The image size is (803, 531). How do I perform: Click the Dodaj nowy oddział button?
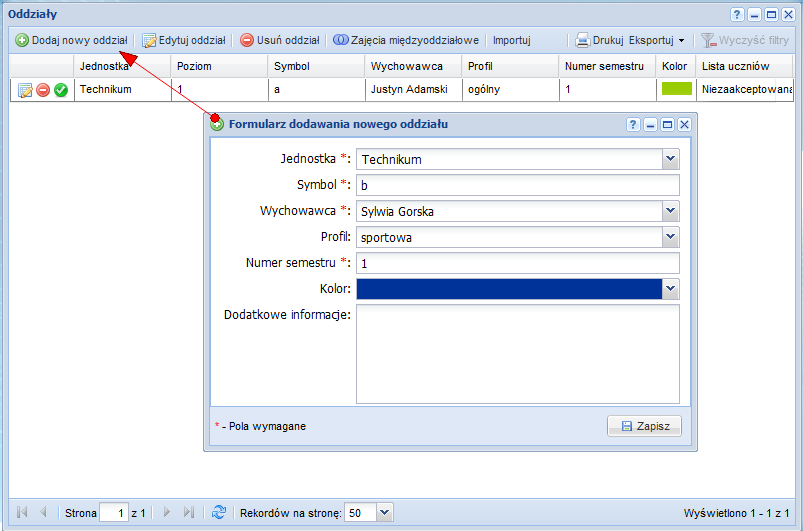point(71,40)
